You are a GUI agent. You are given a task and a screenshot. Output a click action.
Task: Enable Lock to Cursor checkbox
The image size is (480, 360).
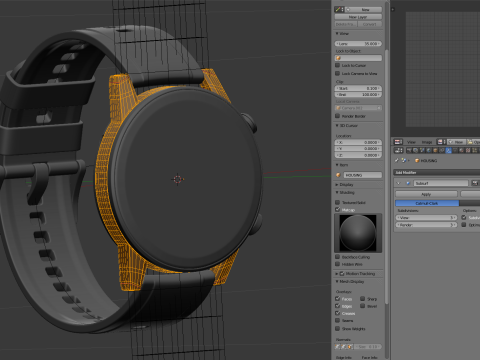pyautogui.click(x=337, y=65)
